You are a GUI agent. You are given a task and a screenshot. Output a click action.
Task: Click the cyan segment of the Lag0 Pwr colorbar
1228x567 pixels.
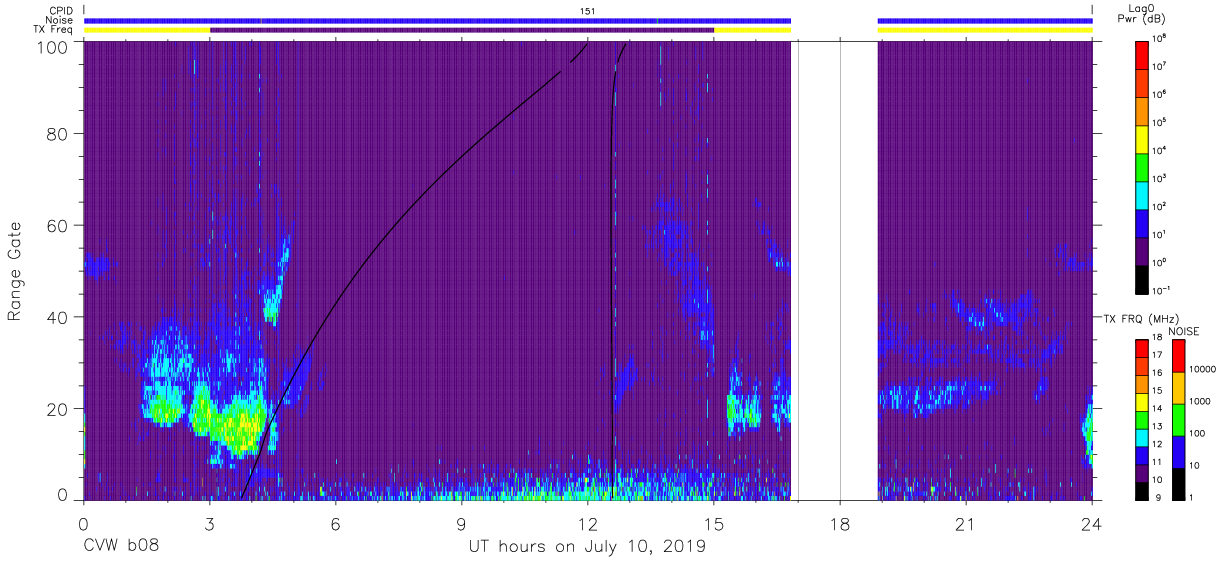(x=1143, y=194)
